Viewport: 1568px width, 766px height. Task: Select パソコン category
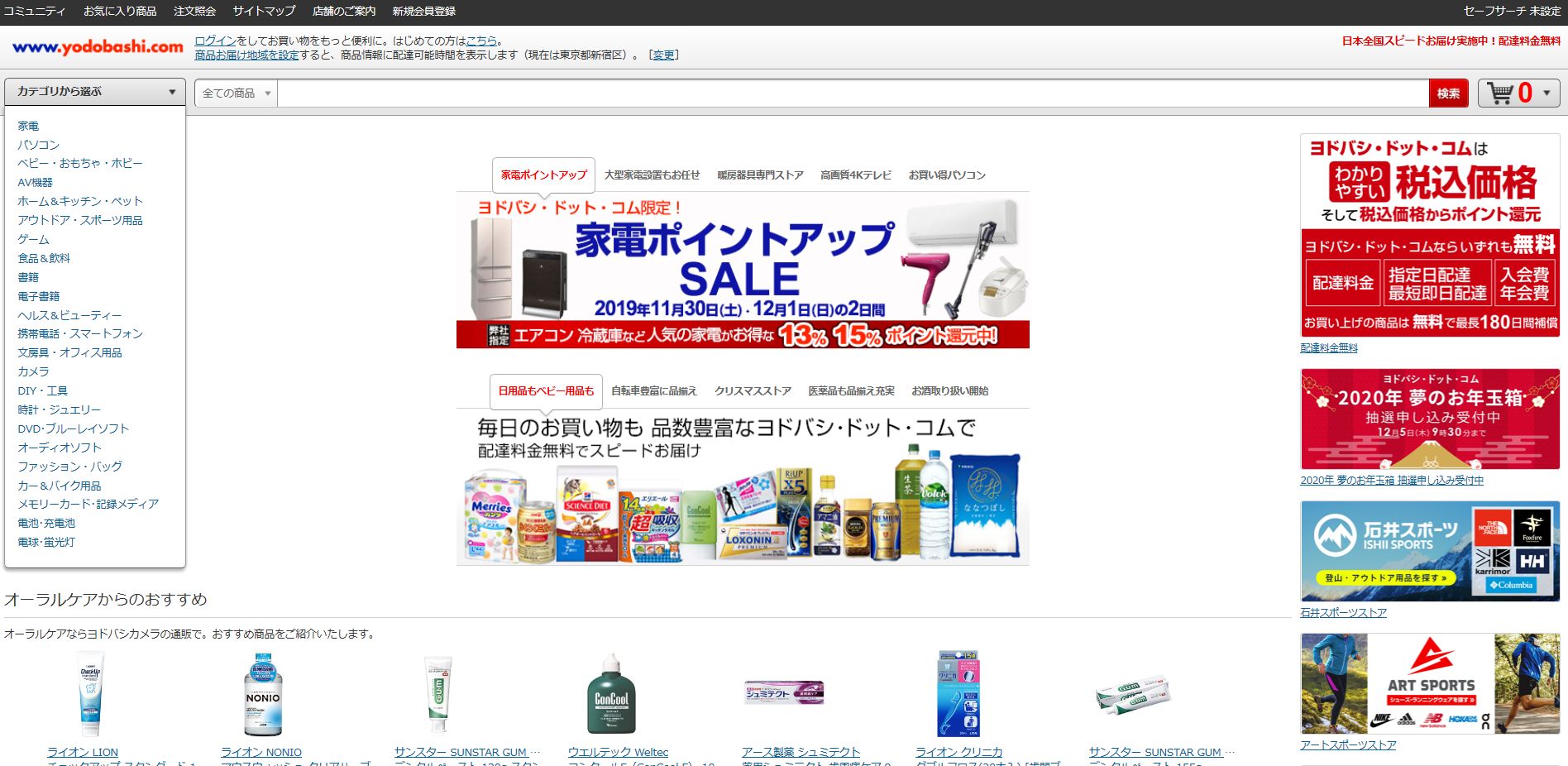pyautogui.click(x=39, y=145)
